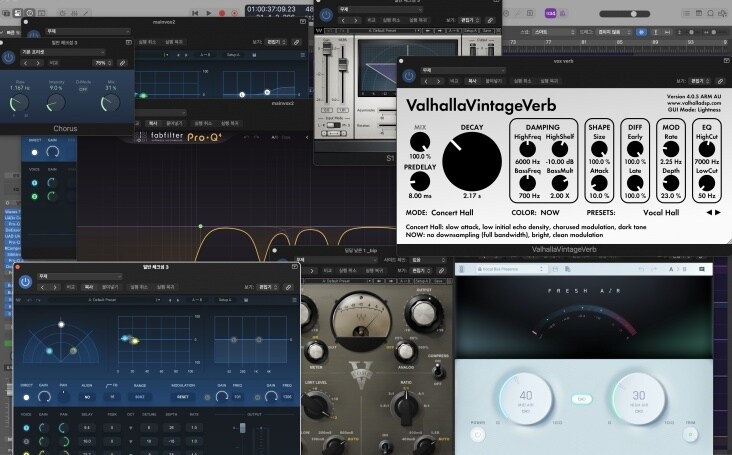
Task: Click Fresh Air TRIM knob button
Action: 690,434
